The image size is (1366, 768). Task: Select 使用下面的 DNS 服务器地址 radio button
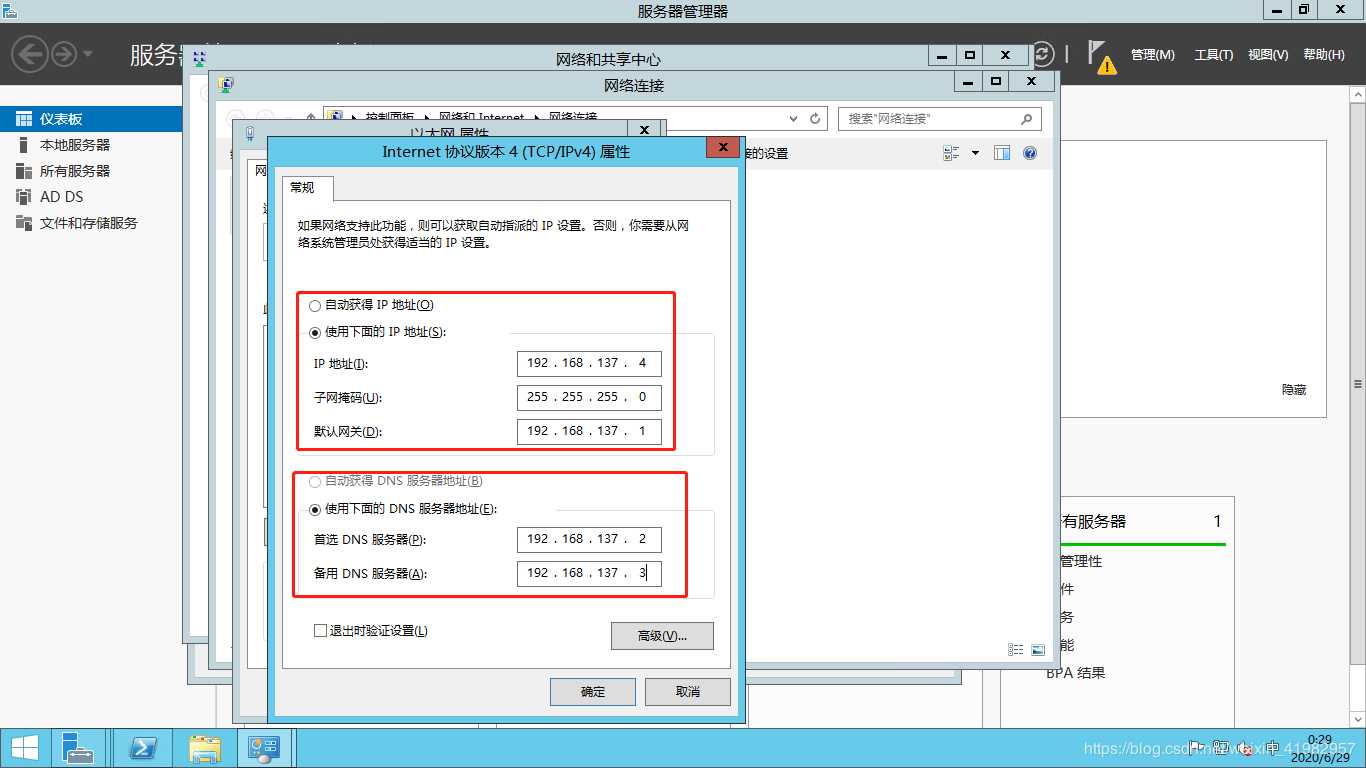coord(316,509)
